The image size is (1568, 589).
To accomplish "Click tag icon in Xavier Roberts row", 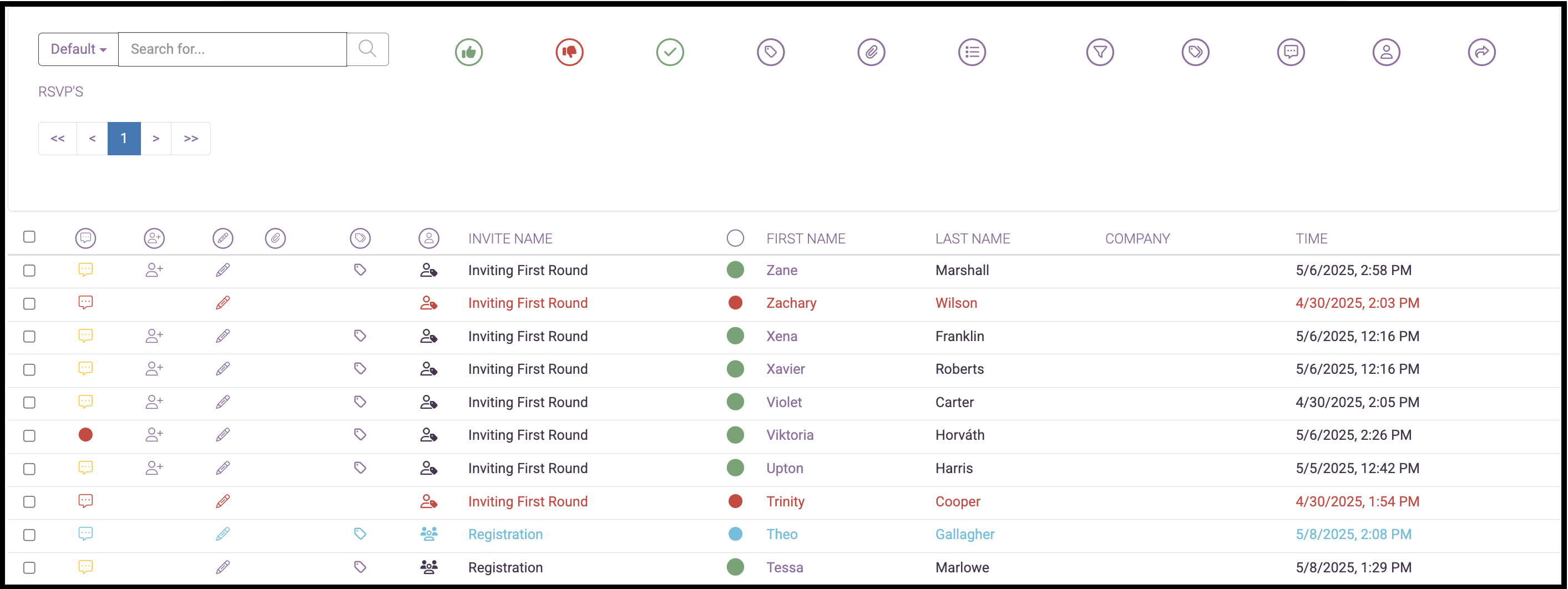I will tap(360, 369).
